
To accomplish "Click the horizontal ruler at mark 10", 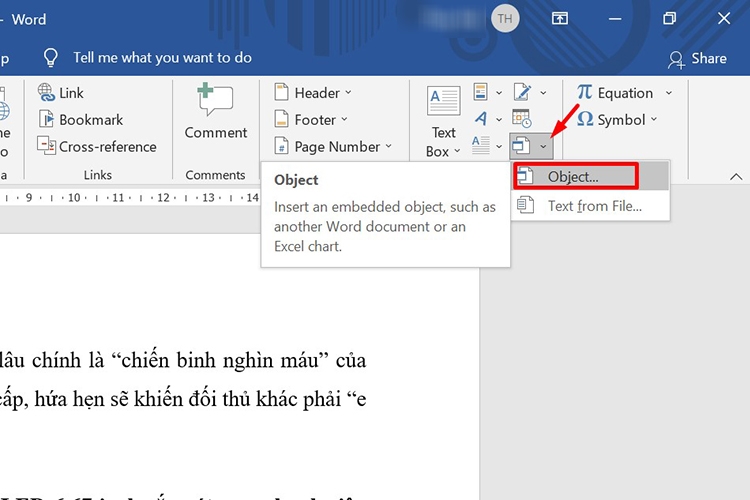I will (74, 197).
